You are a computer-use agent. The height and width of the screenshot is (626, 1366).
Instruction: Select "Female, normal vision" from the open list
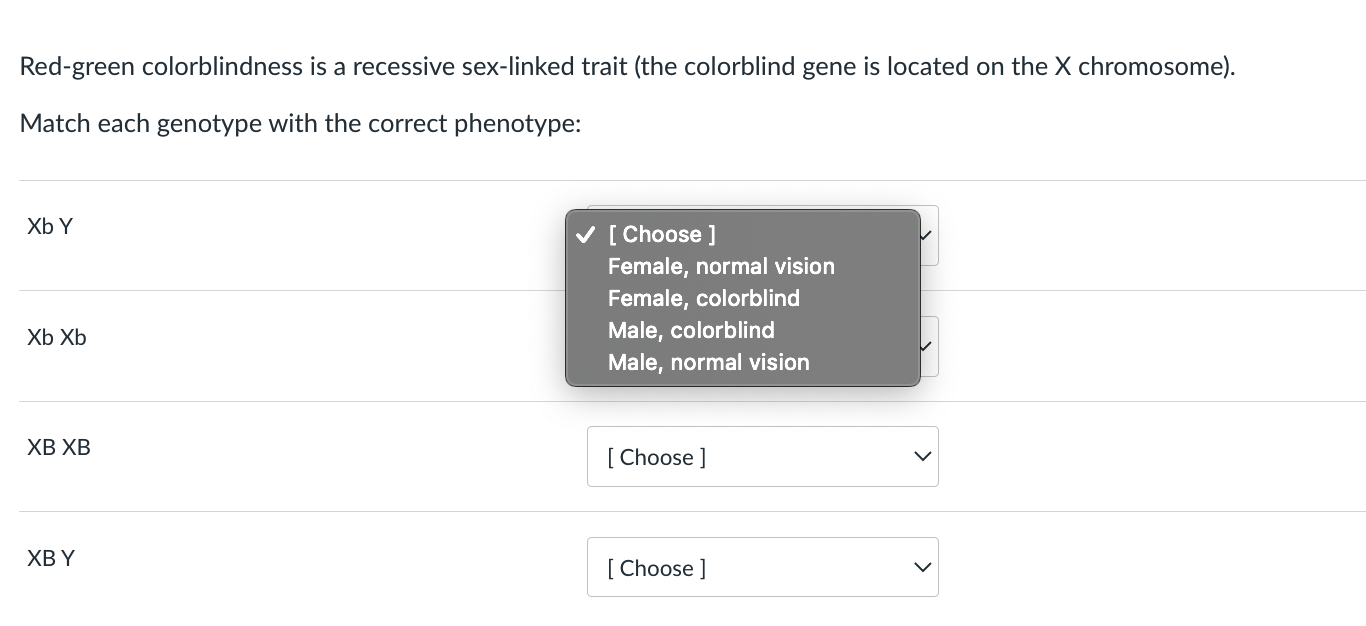pos(721,266)
